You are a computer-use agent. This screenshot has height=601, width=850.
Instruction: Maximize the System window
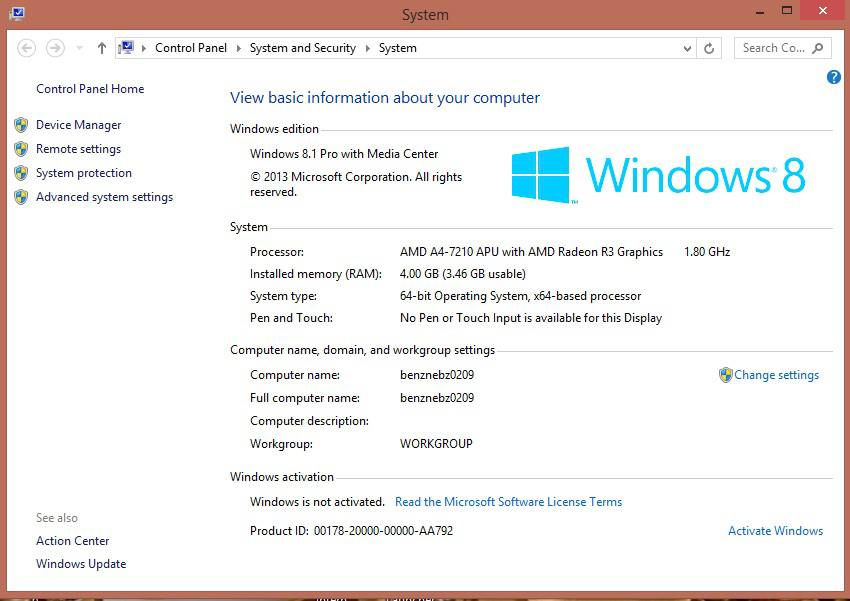click(787, 10)
